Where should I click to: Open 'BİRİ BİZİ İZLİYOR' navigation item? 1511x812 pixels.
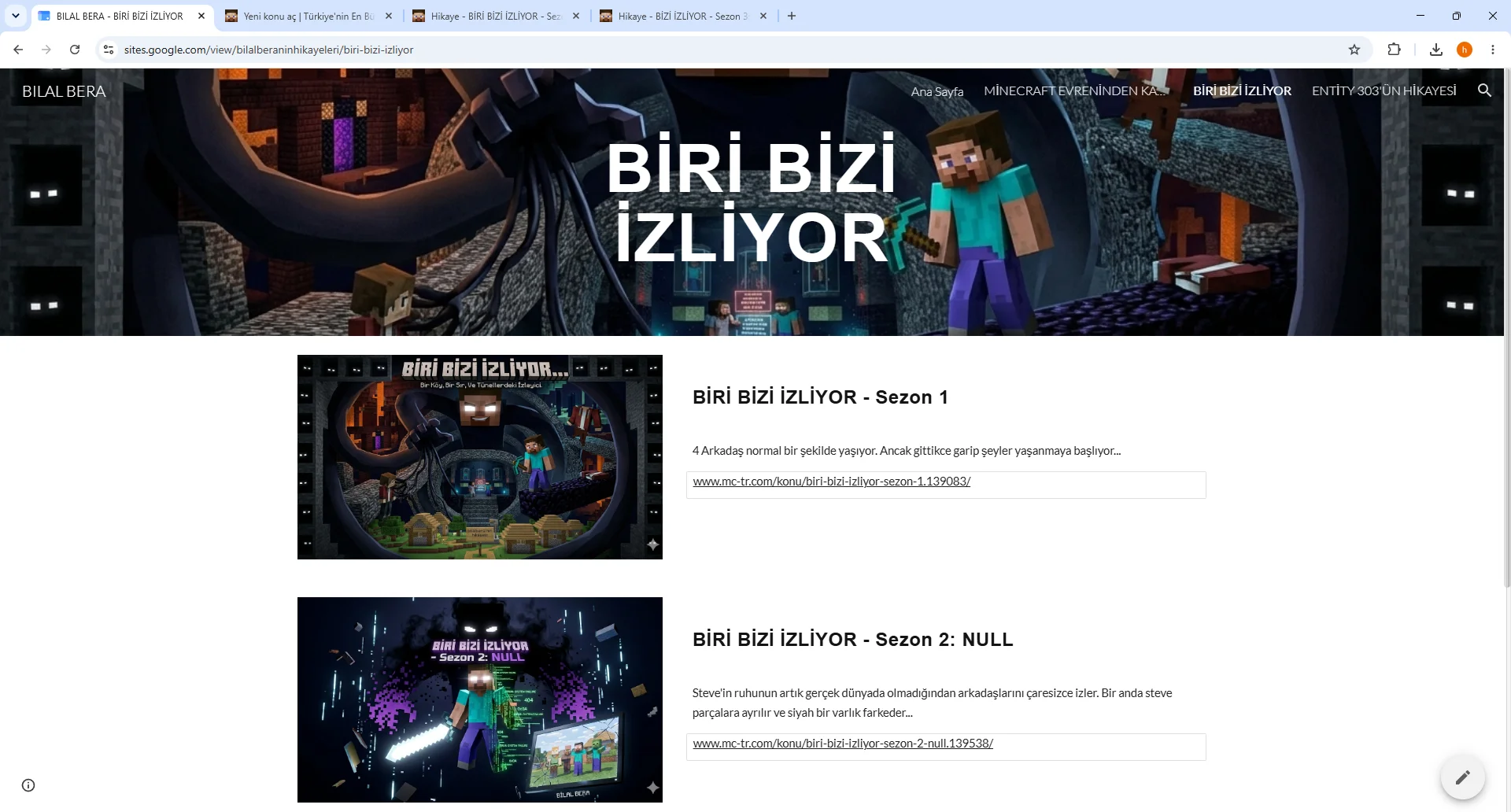tap(1242, 90)
